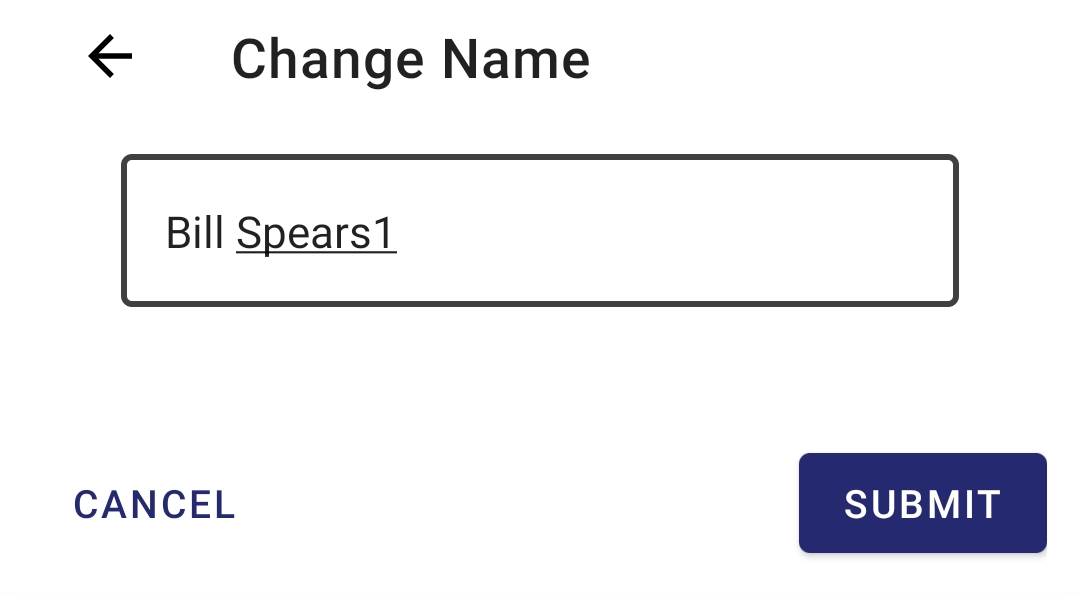Viewport: 1080px width, 601px height.
Task: Click the underlined word Spears1
Action: (316, 233)
